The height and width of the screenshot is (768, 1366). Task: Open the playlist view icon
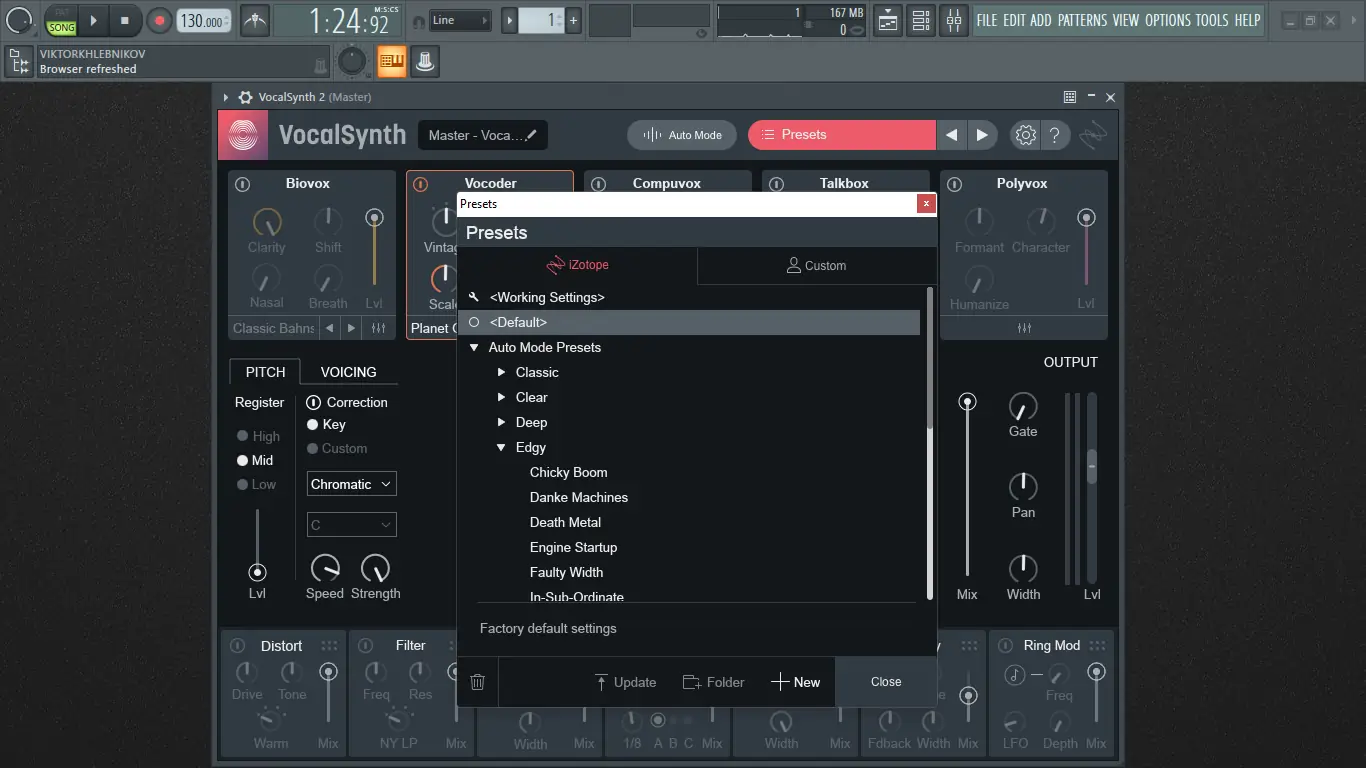[887, 20]
